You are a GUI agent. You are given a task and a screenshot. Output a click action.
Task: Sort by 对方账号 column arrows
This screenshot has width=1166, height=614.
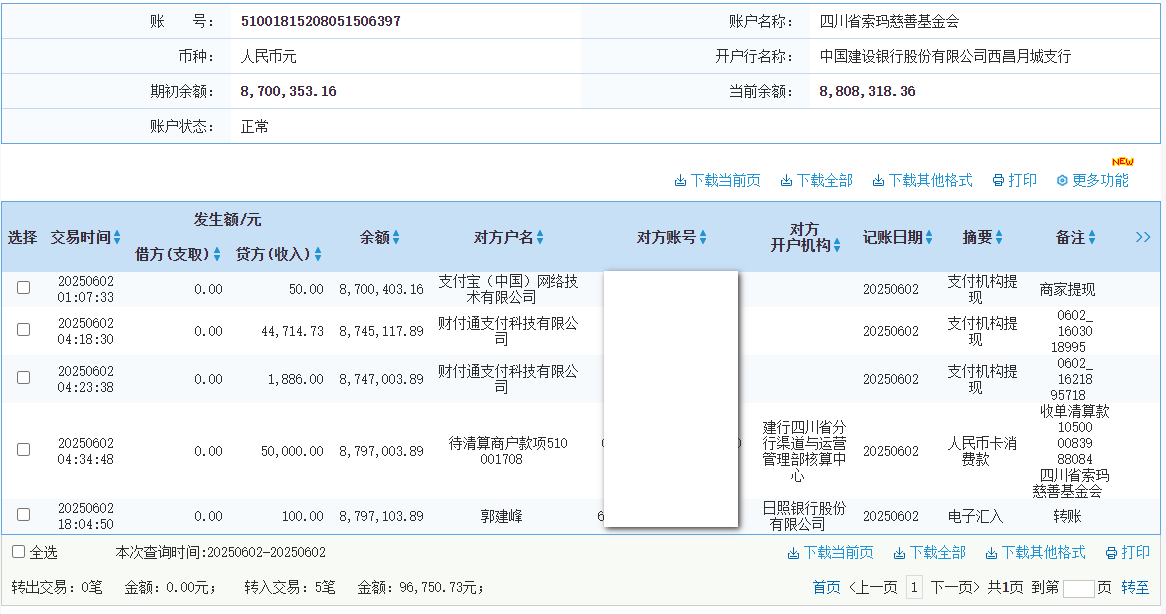(703, 237)
